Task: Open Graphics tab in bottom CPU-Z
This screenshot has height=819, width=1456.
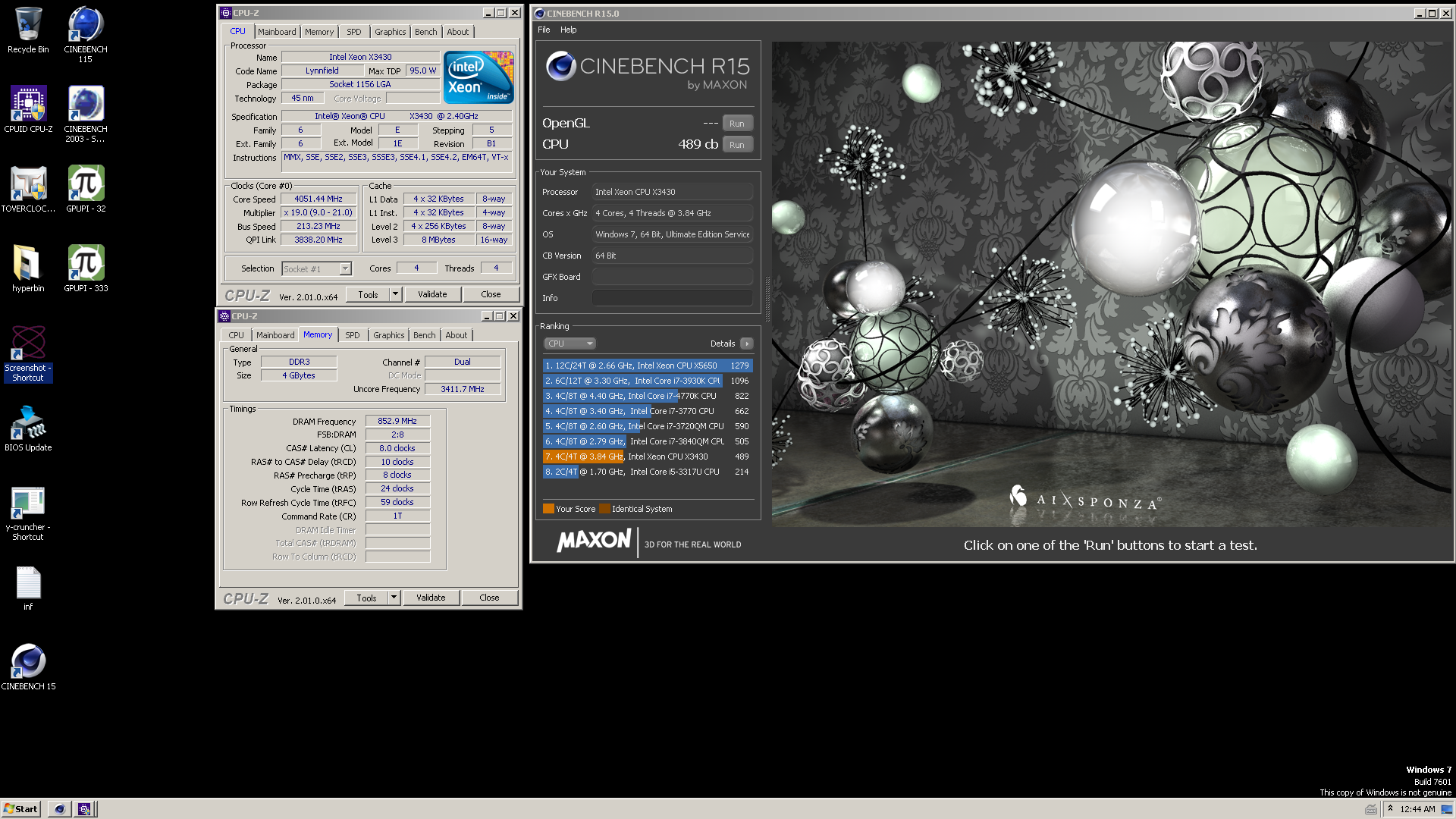Action: pyautogui.click(x=389, y=335)
